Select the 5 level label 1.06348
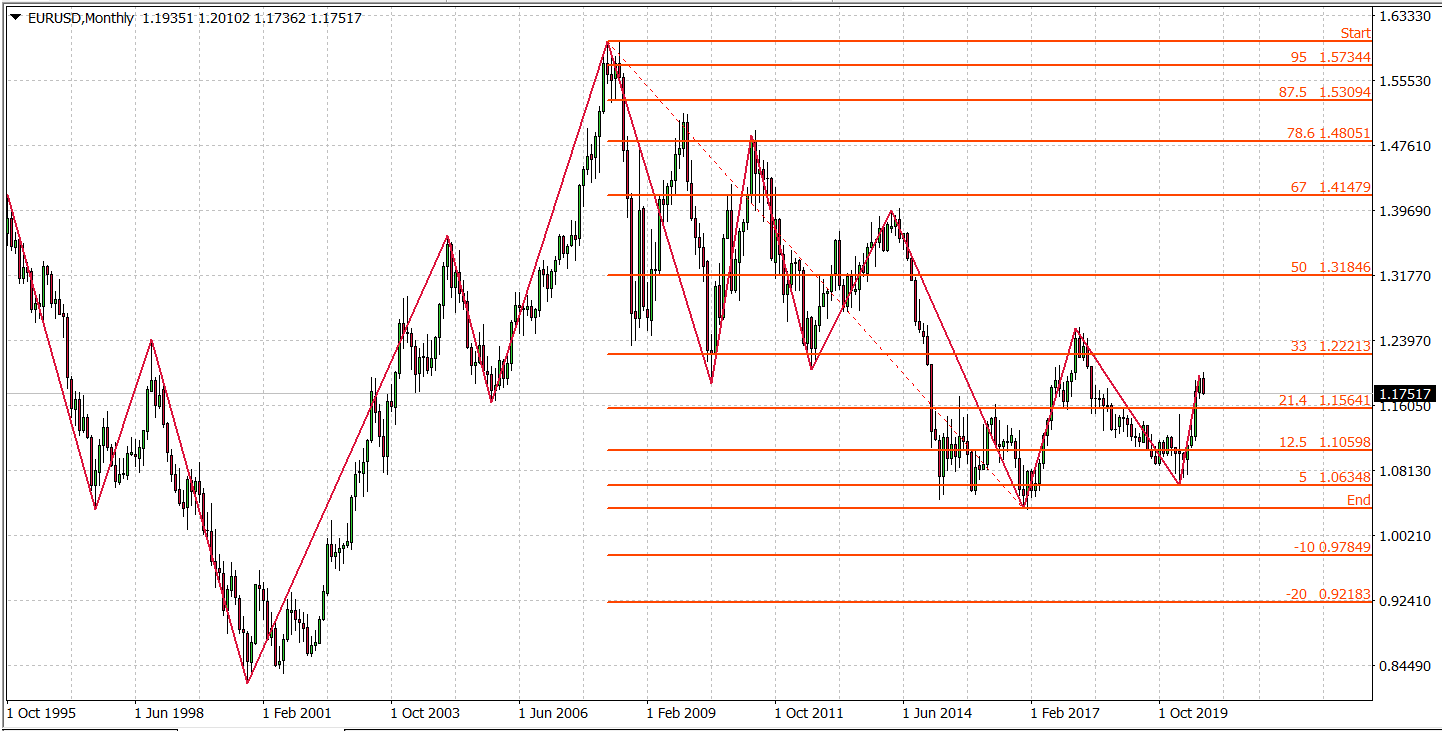Viewport: 1442px width, 732px height. [1335, 477]
